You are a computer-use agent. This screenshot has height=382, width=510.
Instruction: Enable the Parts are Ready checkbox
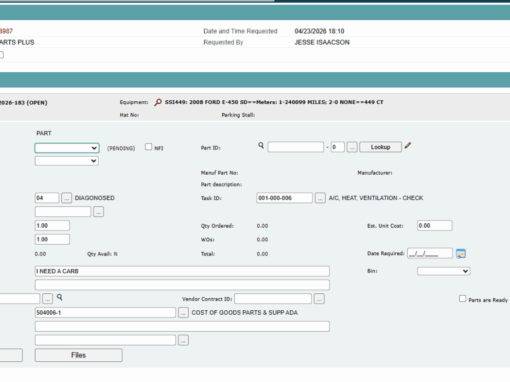coord(462,299)
